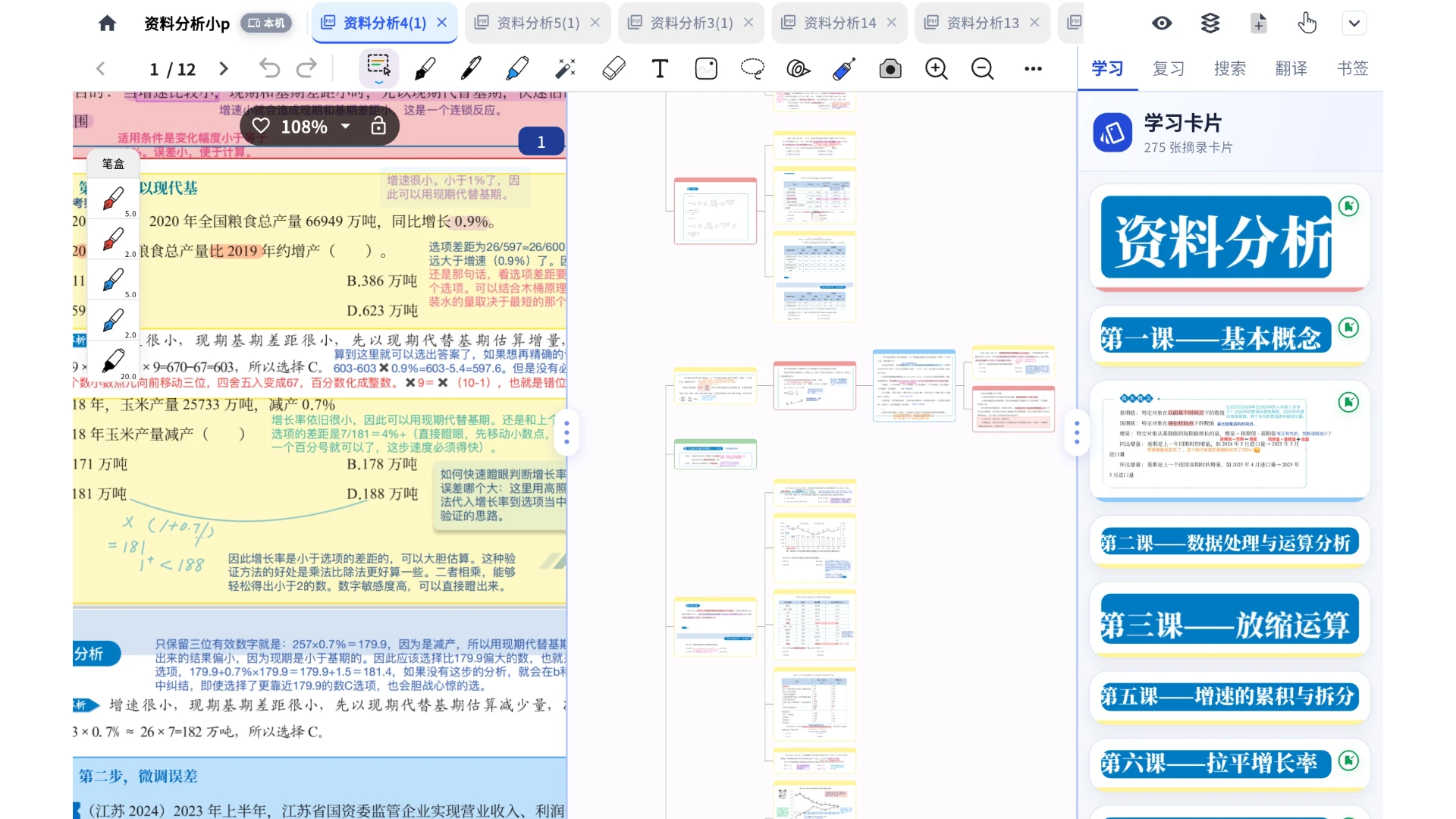Toggle the favorite heart beside 108%
1456x819 pixels.
261,126
